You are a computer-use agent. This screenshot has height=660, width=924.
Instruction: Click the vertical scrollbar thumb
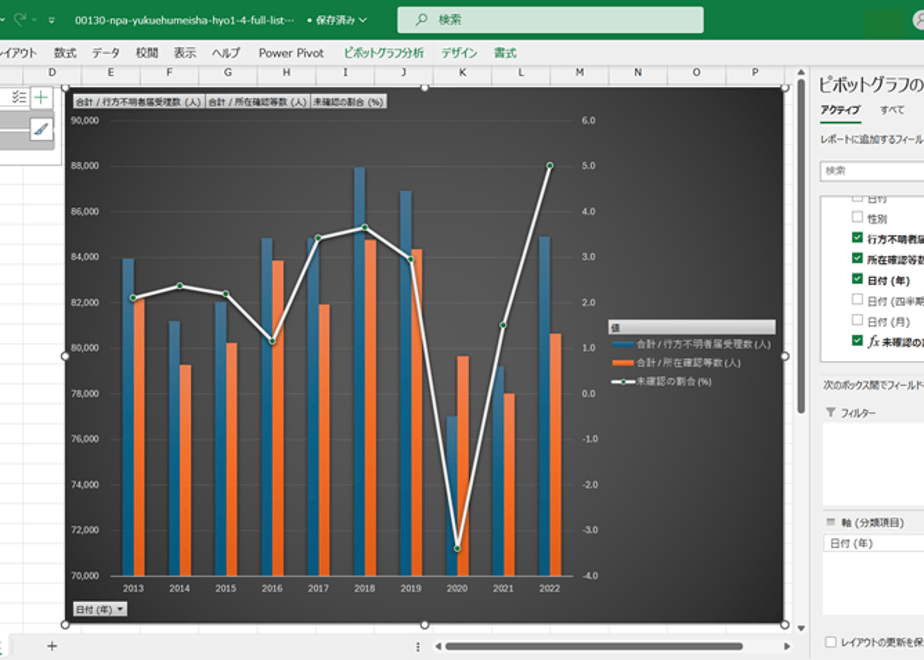[801, 246]
